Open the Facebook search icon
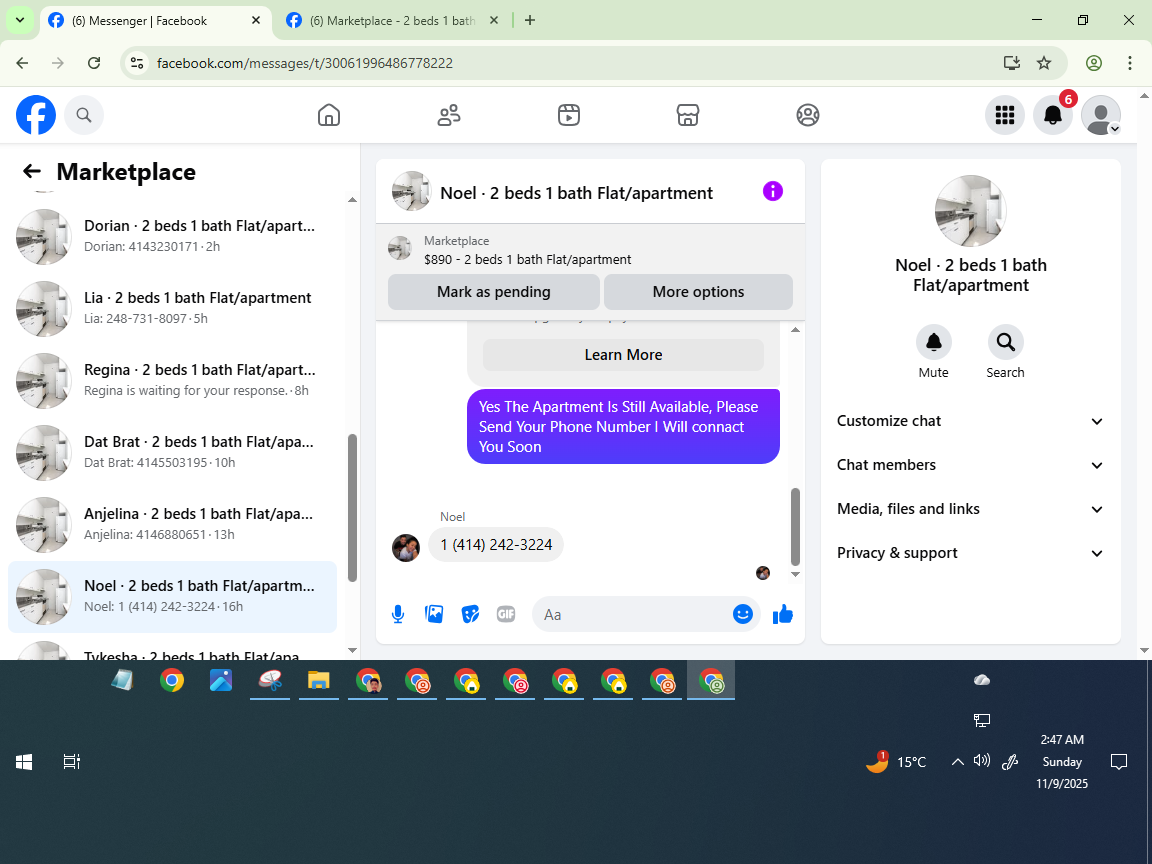1152x864 pixels. point(84,115)
